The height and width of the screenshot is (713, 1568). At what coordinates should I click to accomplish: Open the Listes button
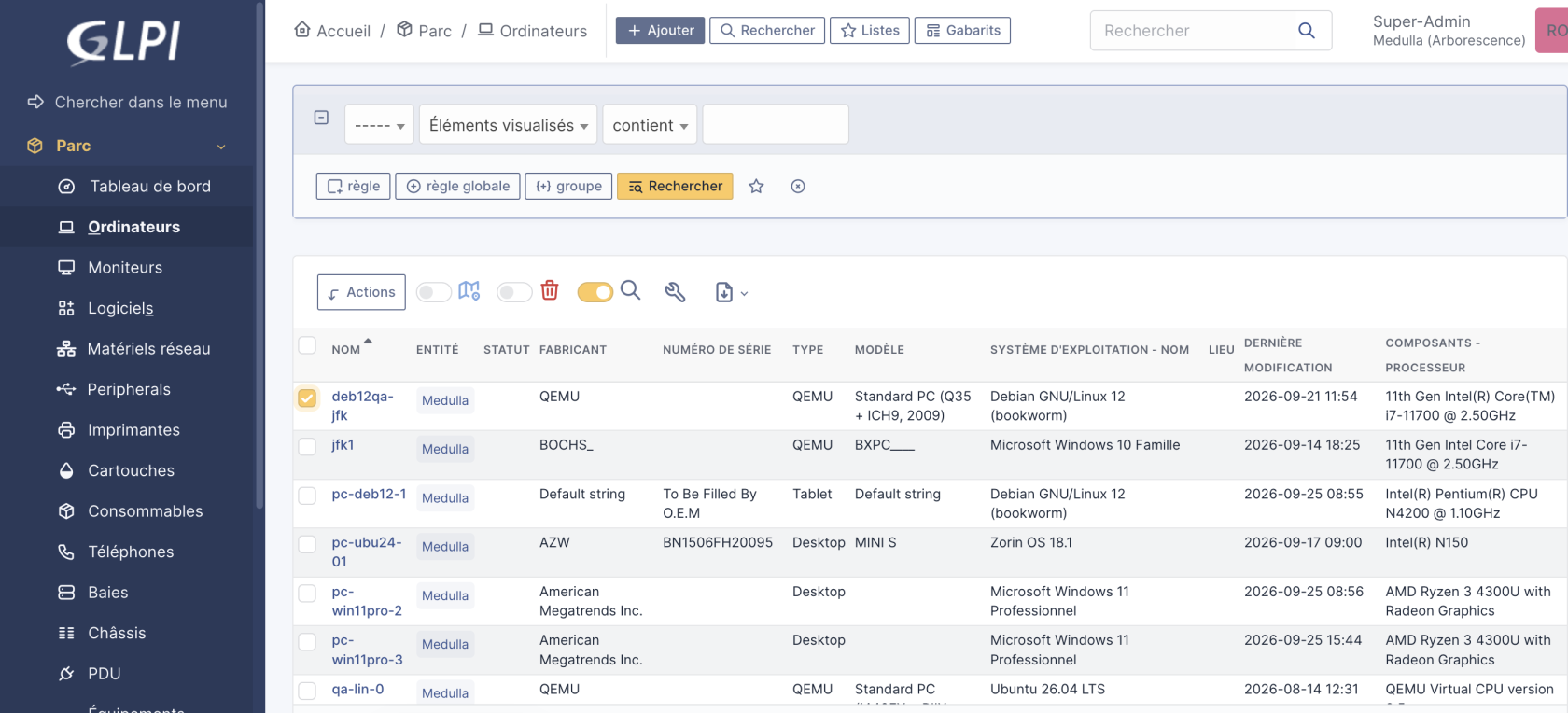(x=870, y=31)
